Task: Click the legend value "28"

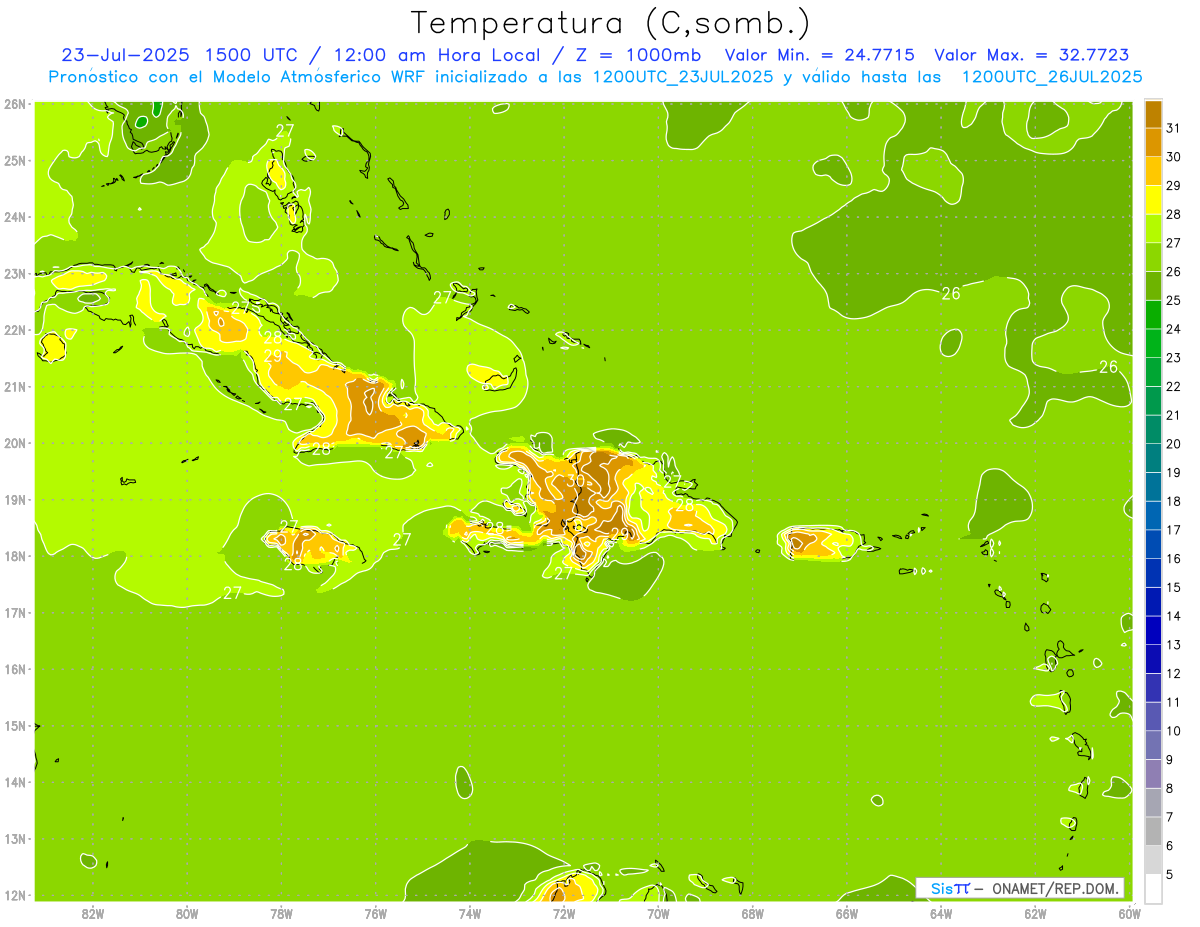Action: click(1173, 214)
